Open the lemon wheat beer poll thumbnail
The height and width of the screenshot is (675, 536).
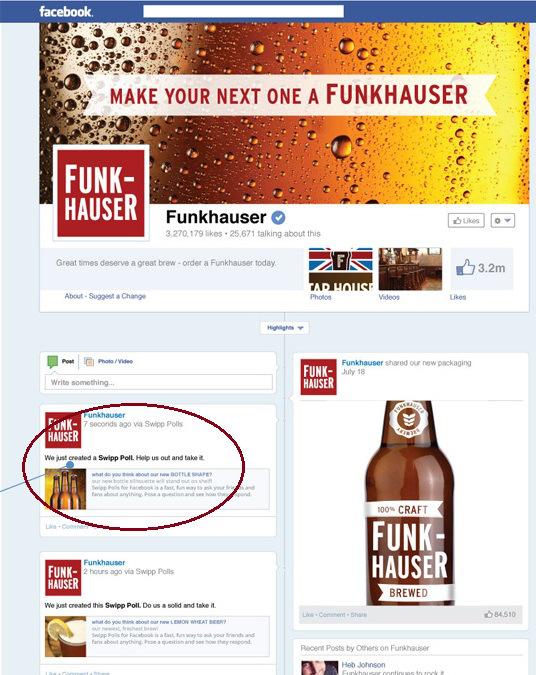65,637
